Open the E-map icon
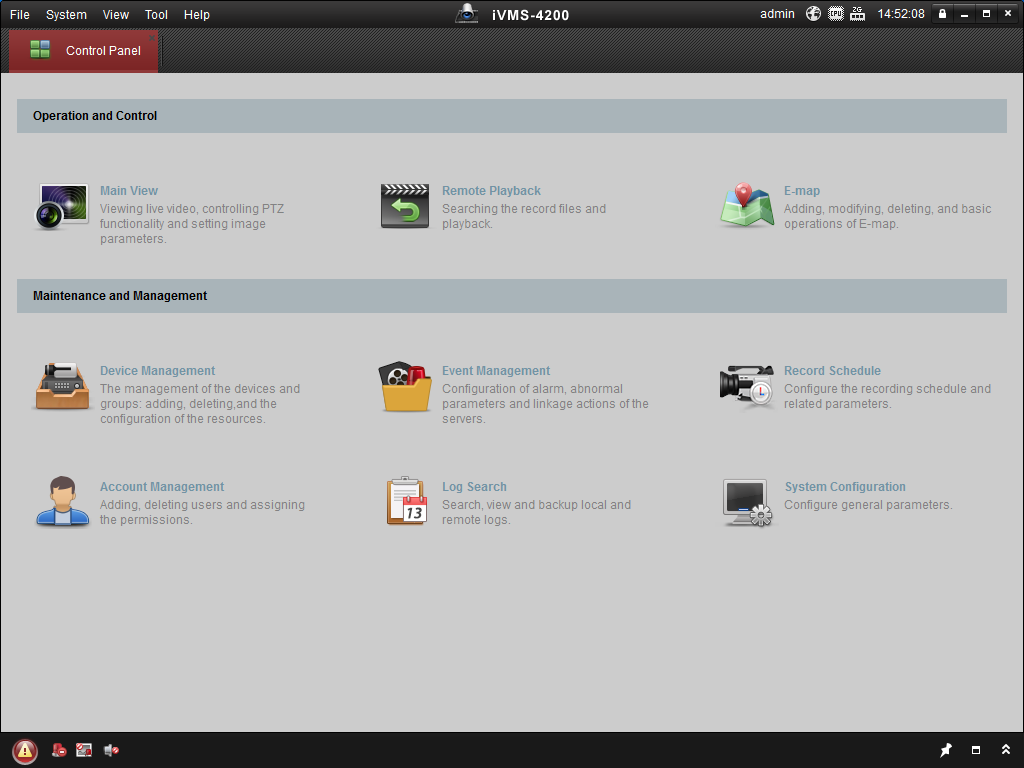This screenshot has width=1024, height=768. click(x=747, y=205)
